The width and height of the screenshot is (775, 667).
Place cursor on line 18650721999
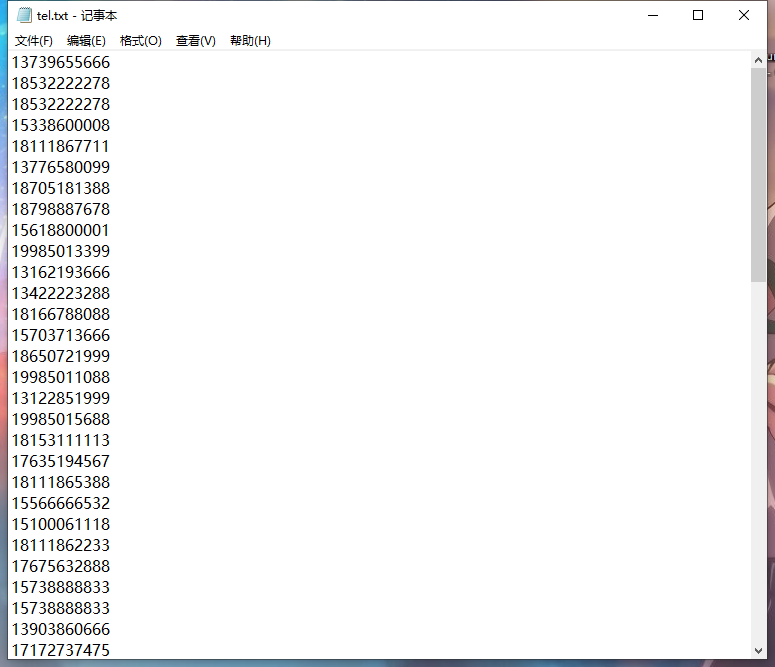coord(61,356)
